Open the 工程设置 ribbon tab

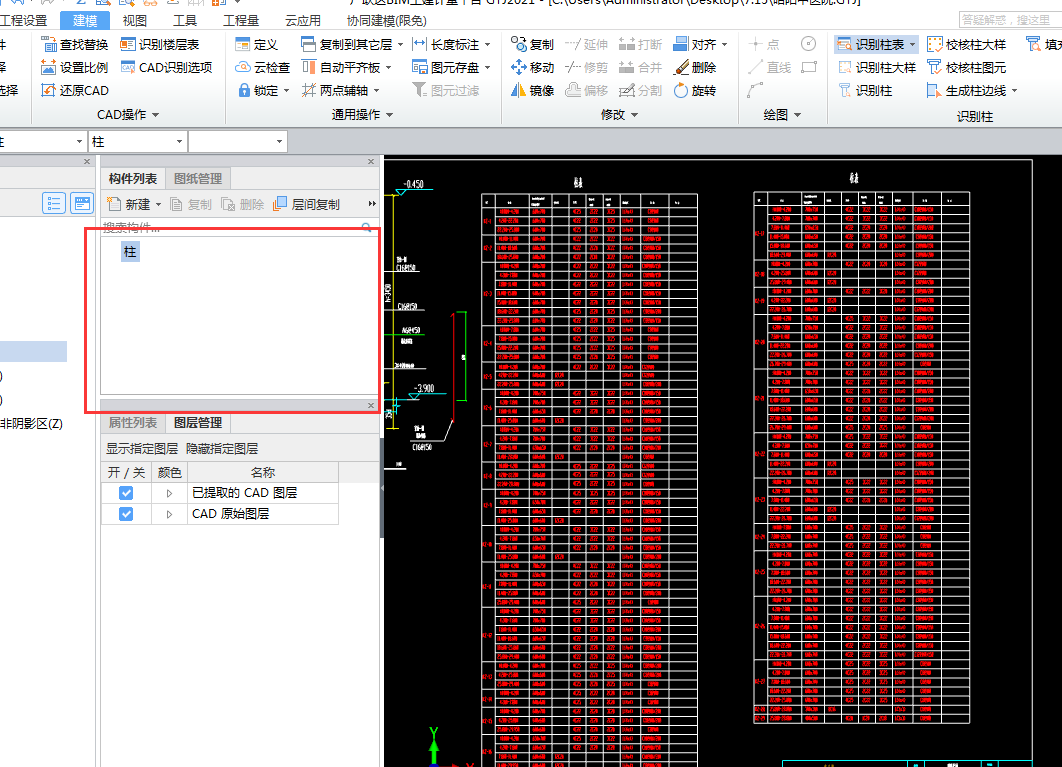(x=24, y=21)
